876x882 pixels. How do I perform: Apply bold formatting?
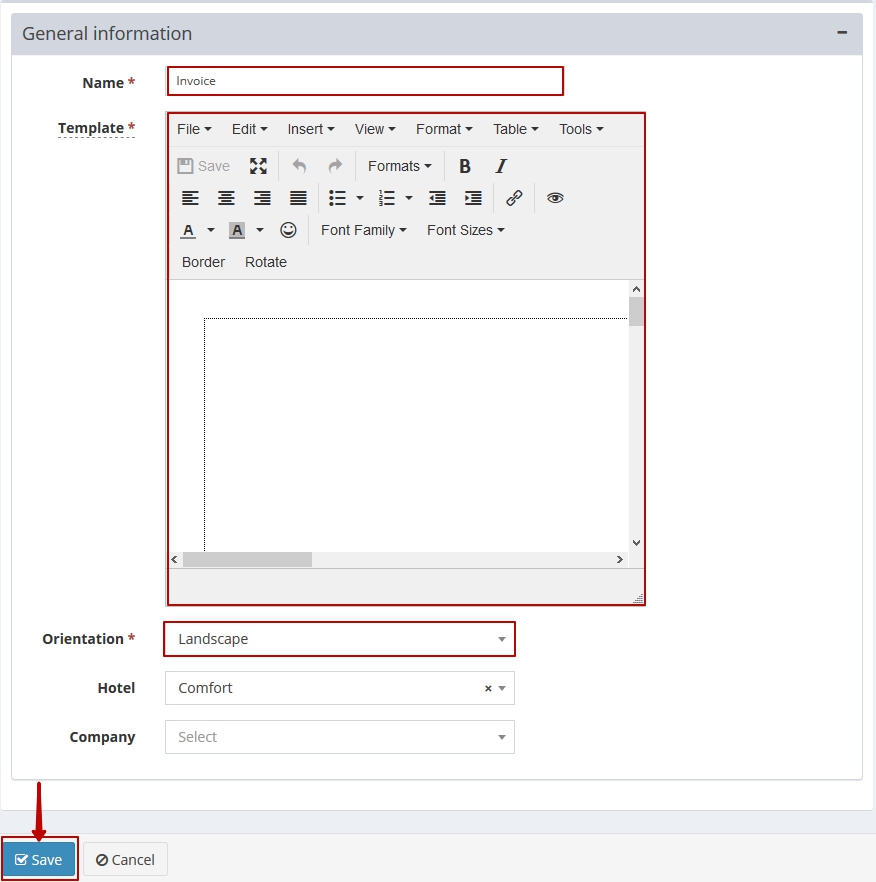pos(465,166)
